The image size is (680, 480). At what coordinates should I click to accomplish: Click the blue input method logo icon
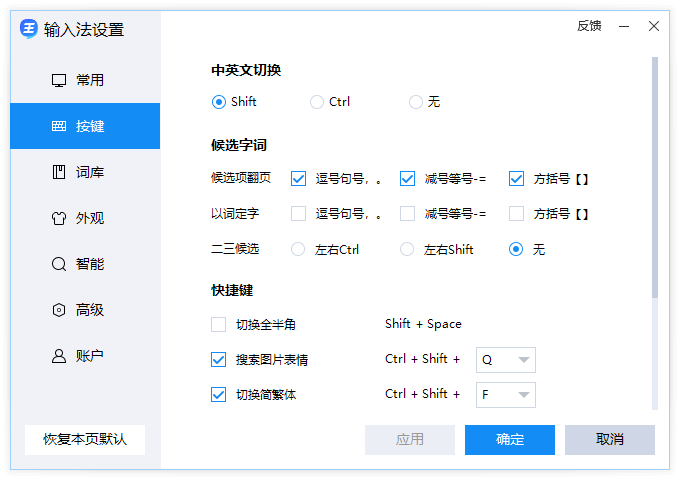[29, 28]
